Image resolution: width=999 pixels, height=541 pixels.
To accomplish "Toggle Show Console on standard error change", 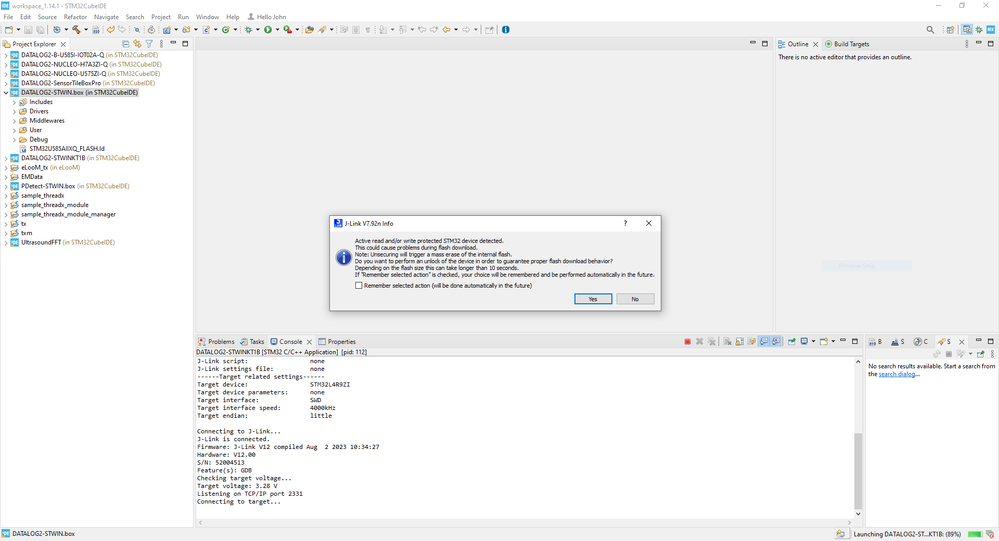I will click(x=777, y=342).
